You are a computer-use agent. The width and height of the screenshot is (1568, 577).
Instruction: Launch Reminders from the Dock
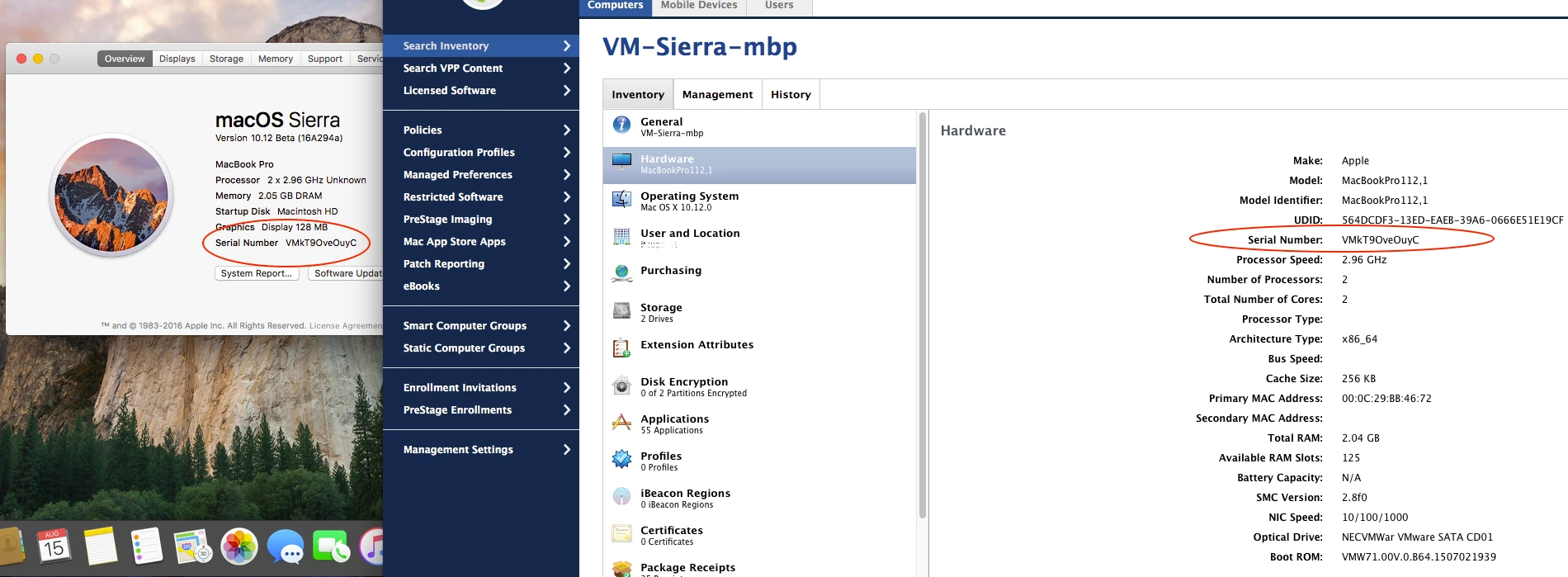(147, 546)
